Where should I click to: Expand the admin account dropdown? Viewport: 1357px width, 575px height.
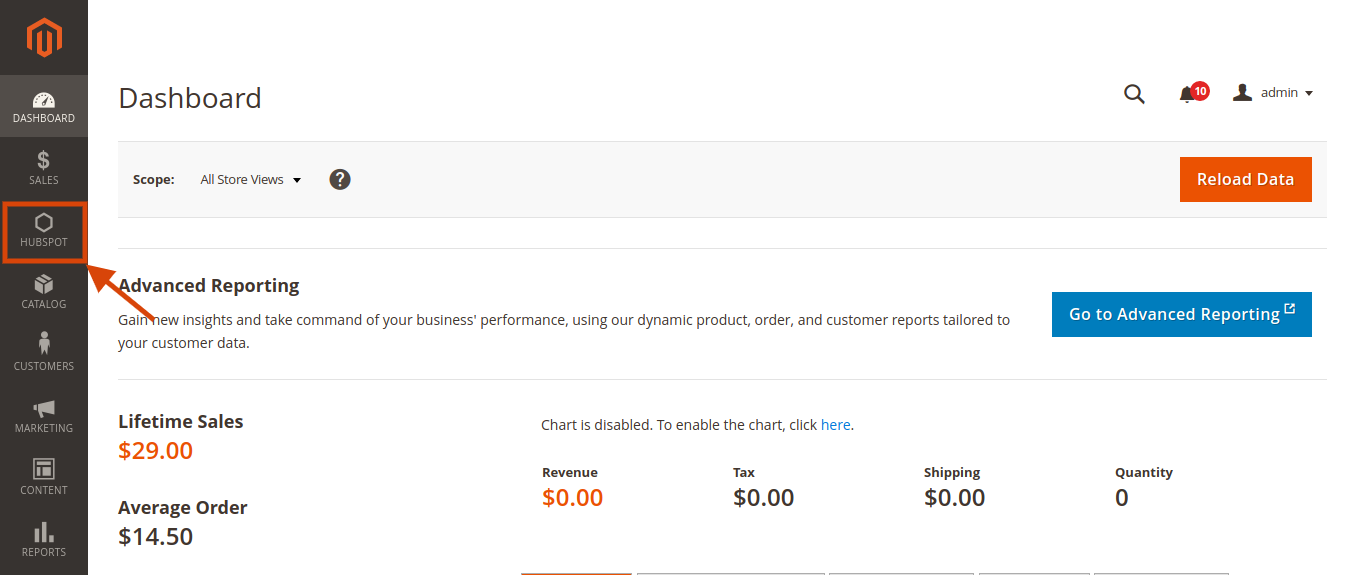click(1273, 93)
